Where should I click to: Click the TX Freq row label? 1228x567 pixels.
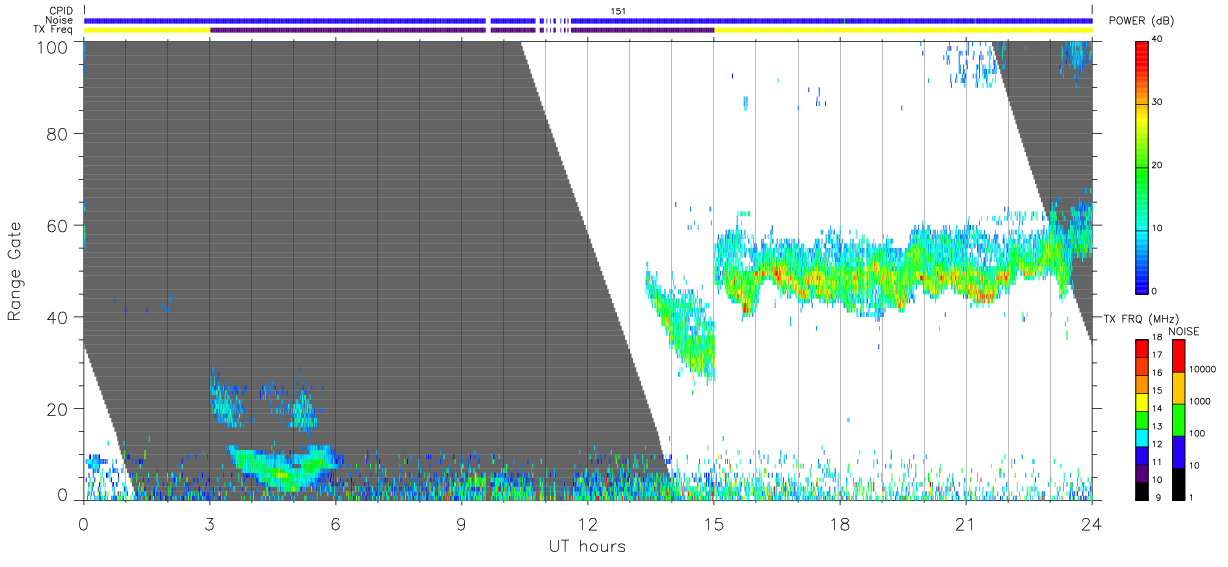(54, 29)
